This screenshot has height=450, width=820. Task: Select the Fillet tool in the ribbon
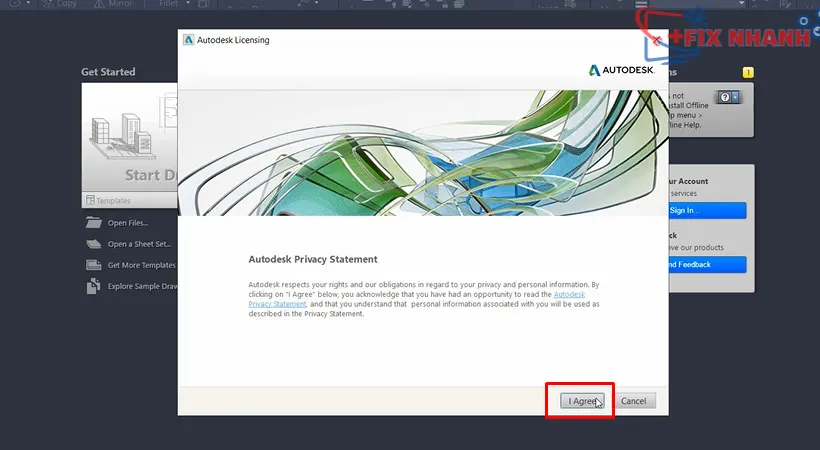coord(168,4)
